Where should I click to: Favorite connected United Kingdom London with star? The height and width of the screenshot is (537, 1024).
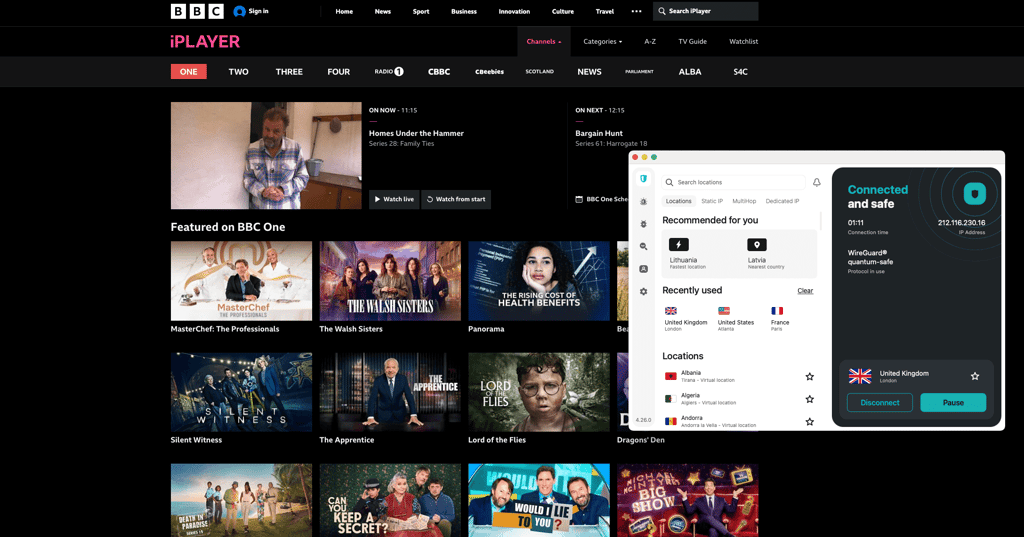point(974,376)
